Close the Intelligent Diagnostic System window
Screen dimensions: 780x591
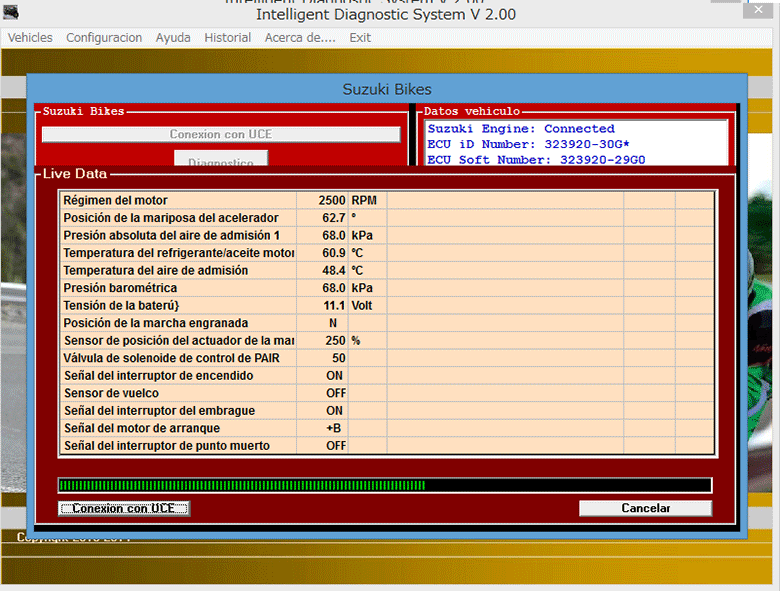point(758,10)
